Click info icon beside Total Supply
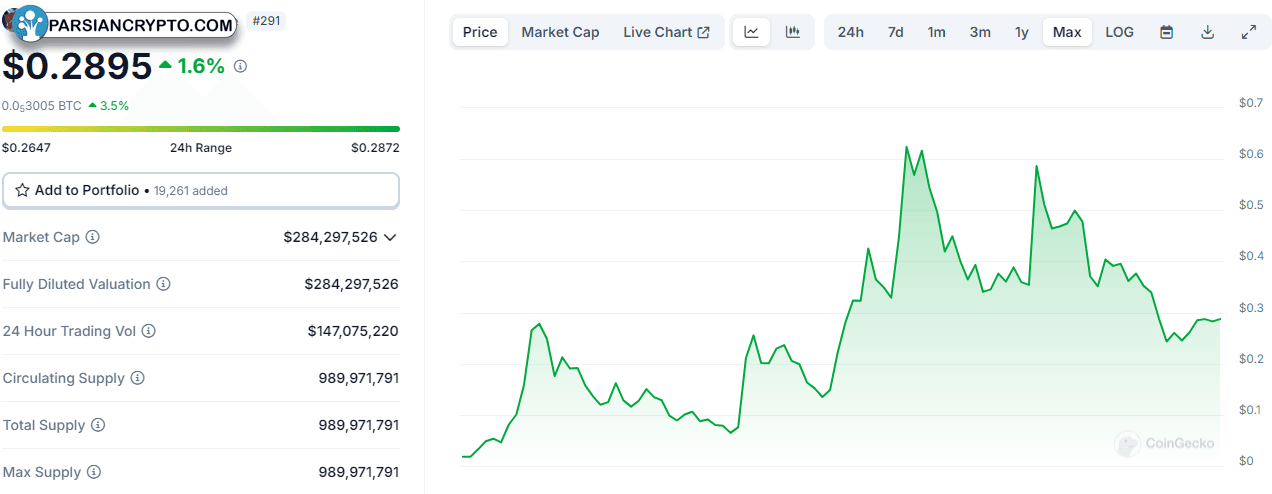 98,425
